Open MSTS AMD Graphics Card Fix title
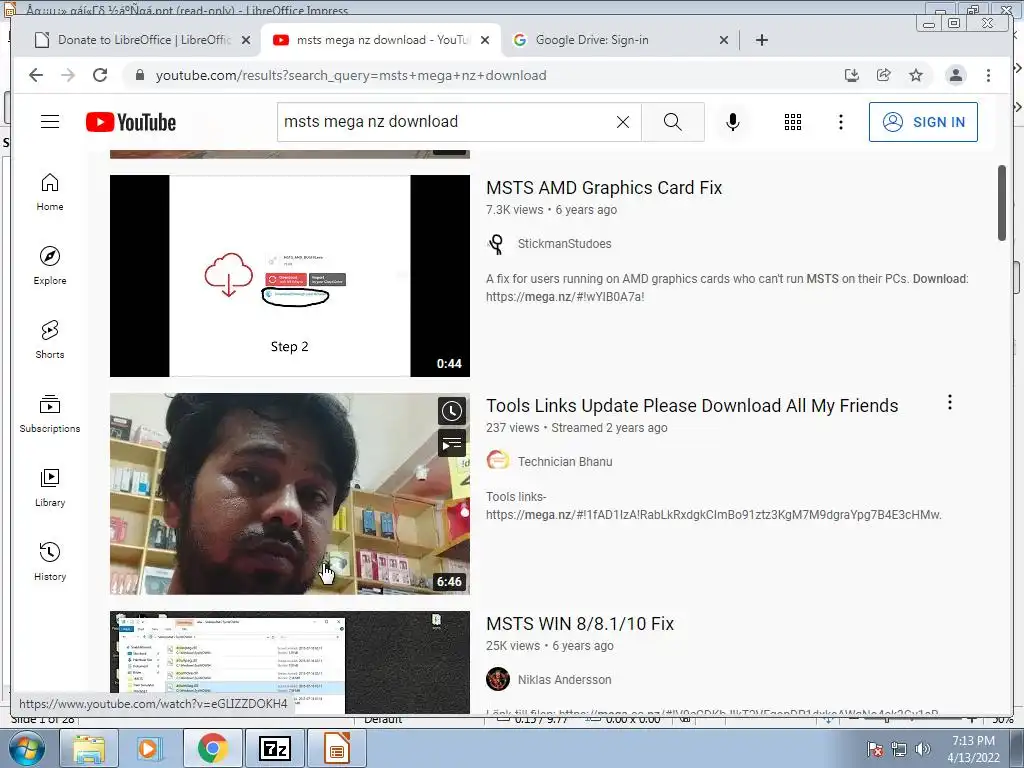Image resolution: width=1024 pixels, height=768 pixels. (x=604, y=188)
